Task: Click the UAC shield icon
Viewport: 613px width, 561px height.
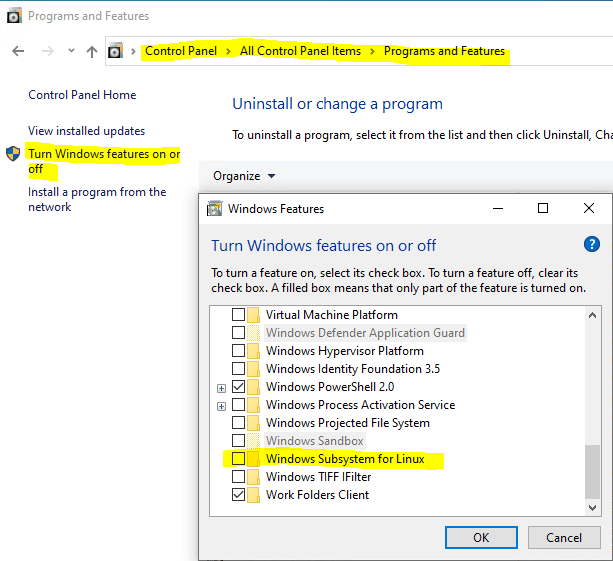Action: [x=13, y=154]
